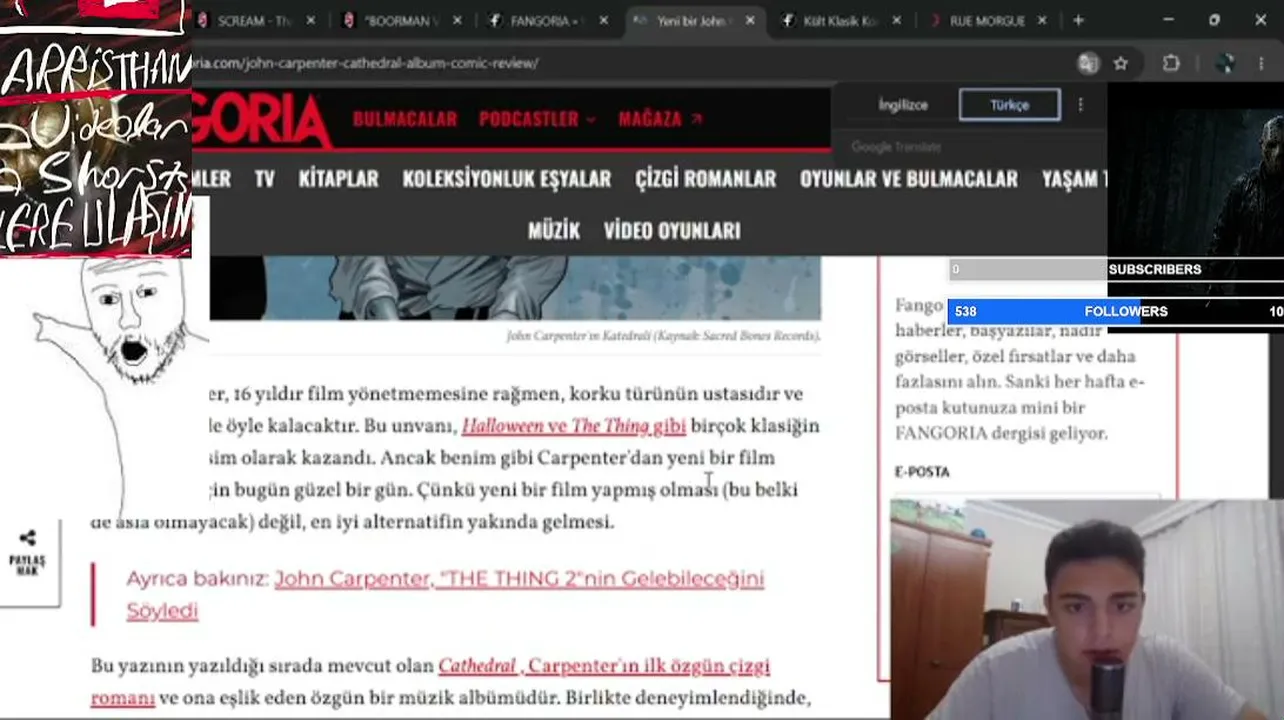The height and width of the screenshot is (720, 1284).
Task: Click the Cathedral article header image
Action: coord(515,288)
